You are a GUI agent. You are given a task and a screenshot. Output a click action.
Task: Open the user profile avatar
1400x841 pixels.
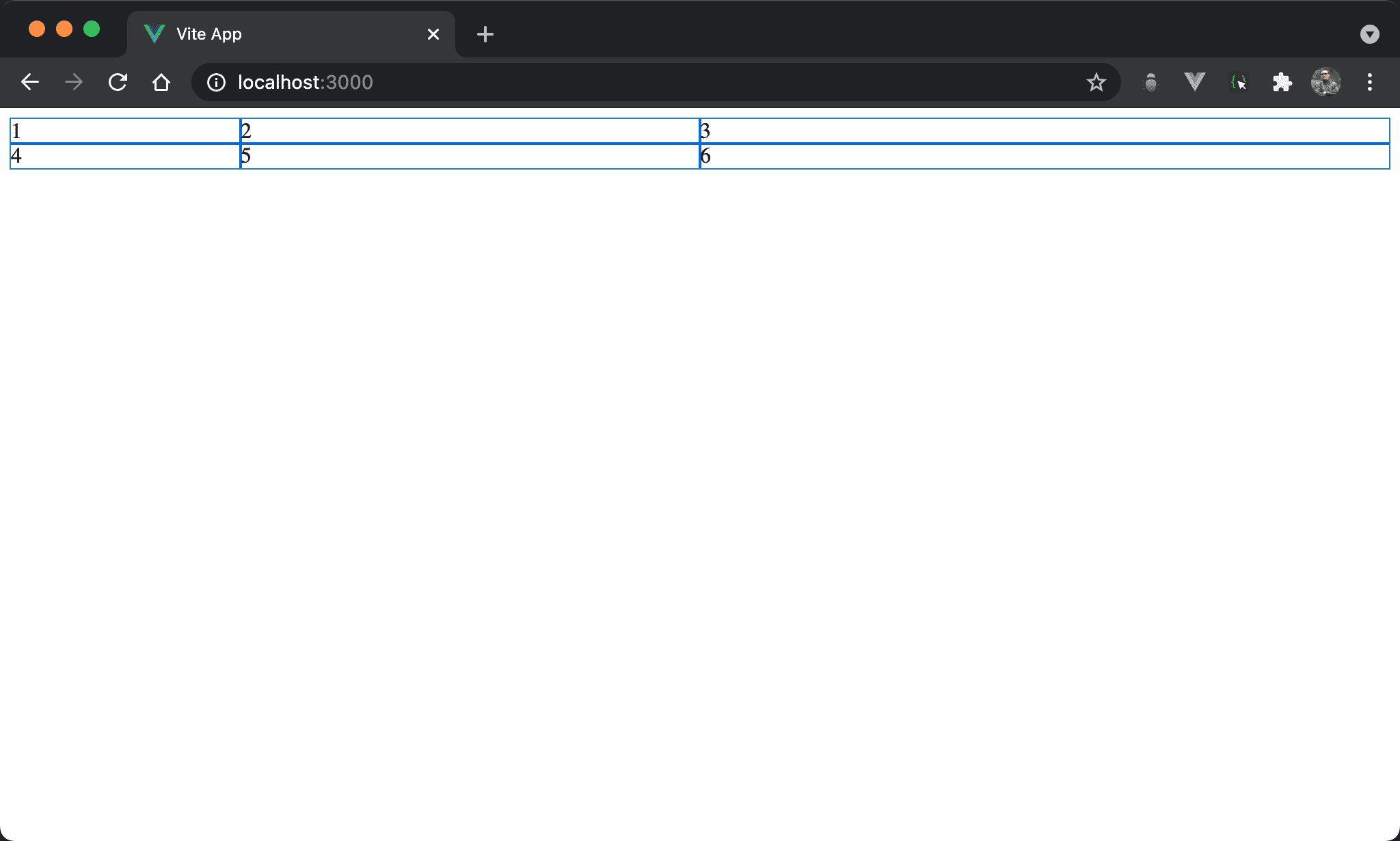(1325, 83)
